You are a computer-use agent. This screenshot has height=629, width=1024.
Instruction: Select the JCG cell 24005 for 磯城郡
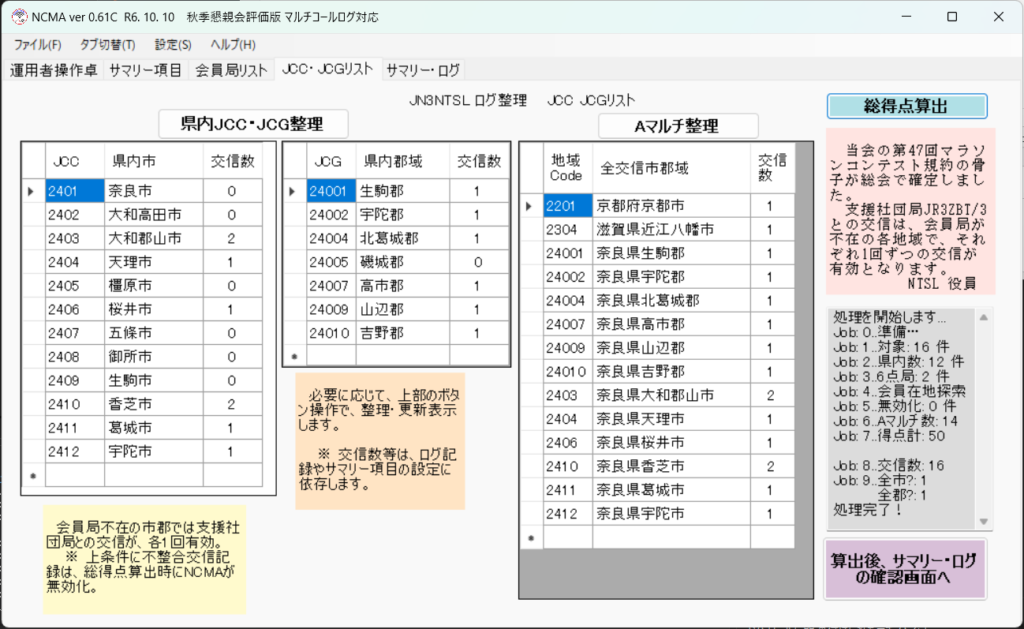(331, 262)
